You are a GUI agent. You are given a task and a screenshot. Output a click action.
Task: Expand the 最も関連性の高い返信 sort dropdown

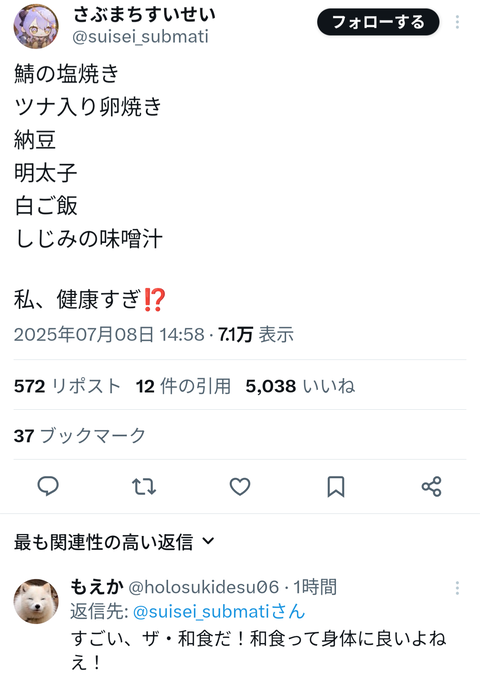click(114, 542)
